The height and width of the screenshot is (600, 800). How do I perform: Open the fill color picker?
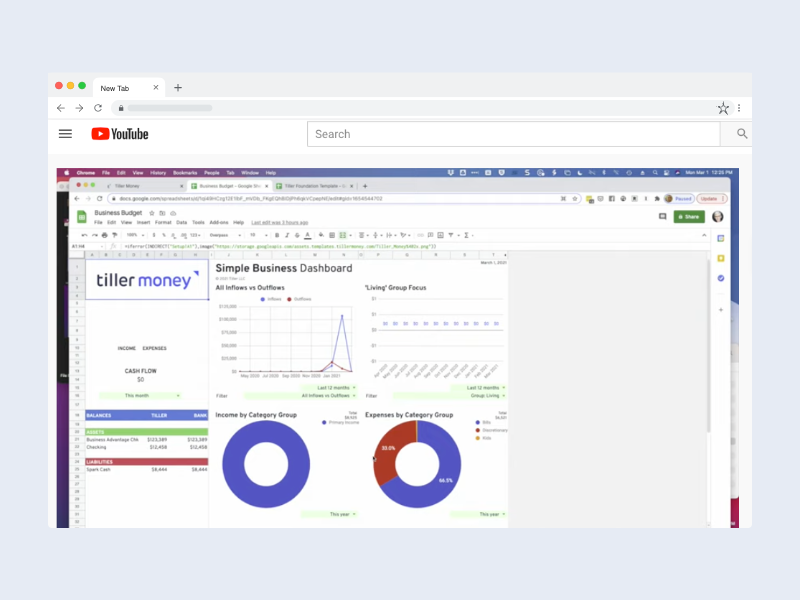pyautogui.click(x=321, y=235)
